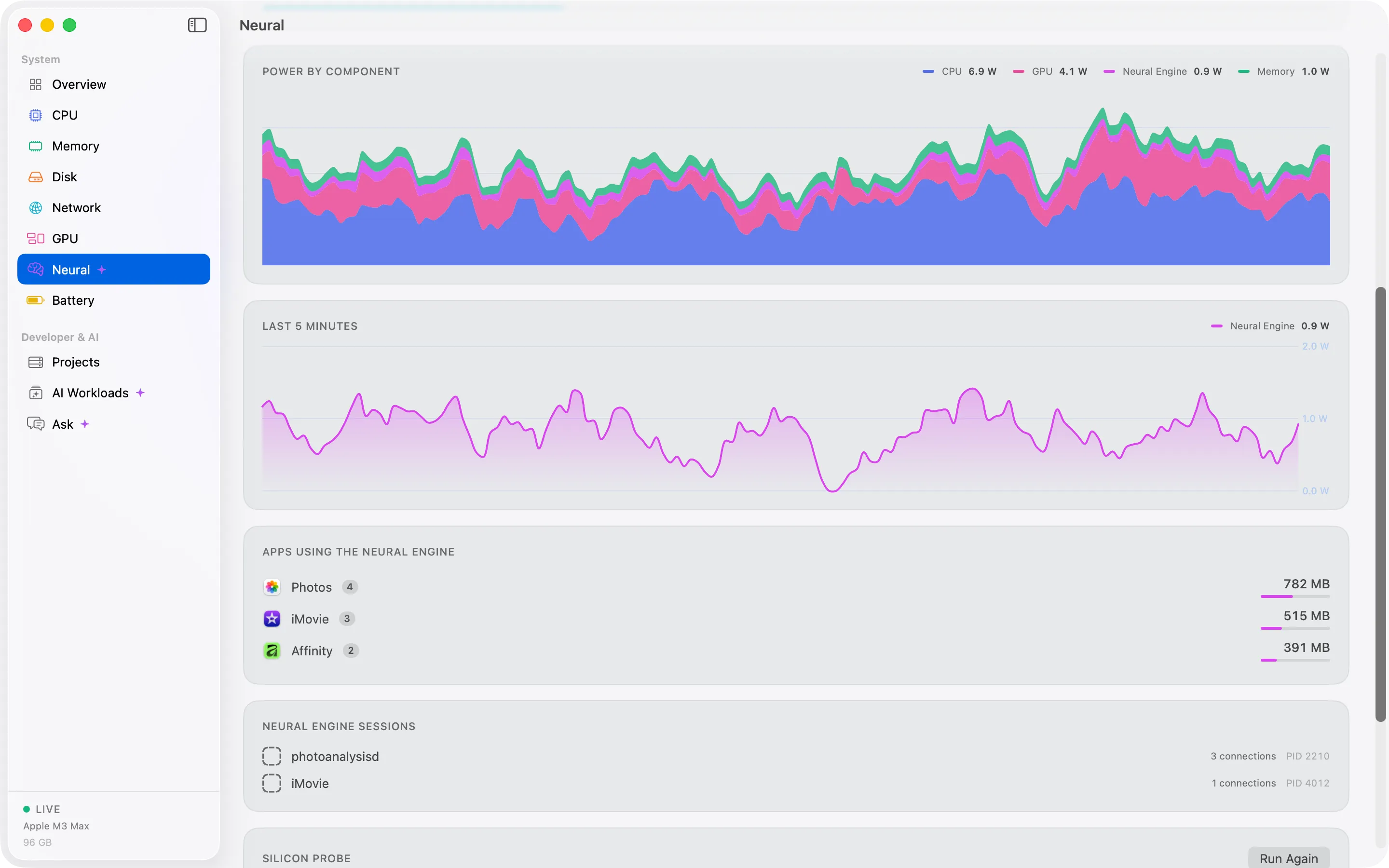Click the vertical scrollbar thumb
The width and height of the screenshot is (1389, 868).
1380,504
